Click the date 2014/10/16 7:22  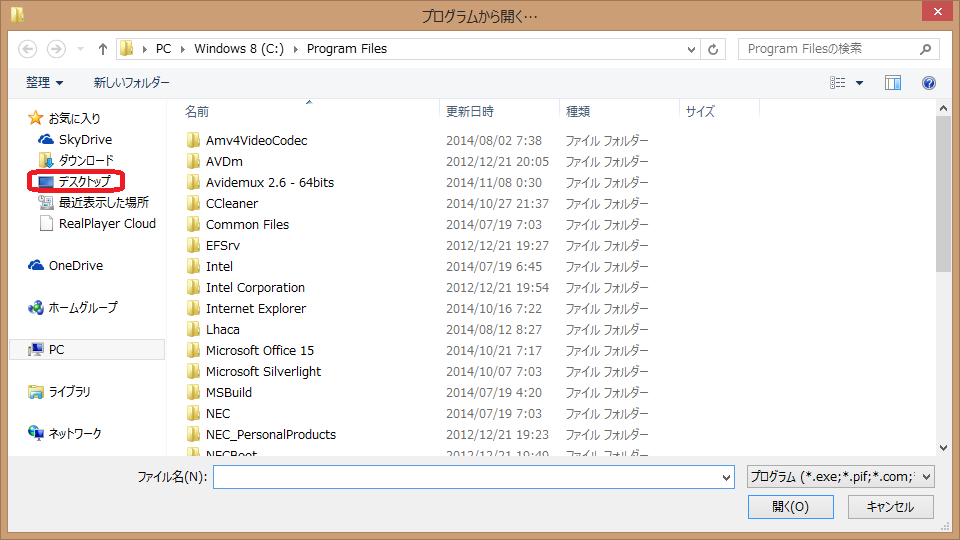[493, 309]
